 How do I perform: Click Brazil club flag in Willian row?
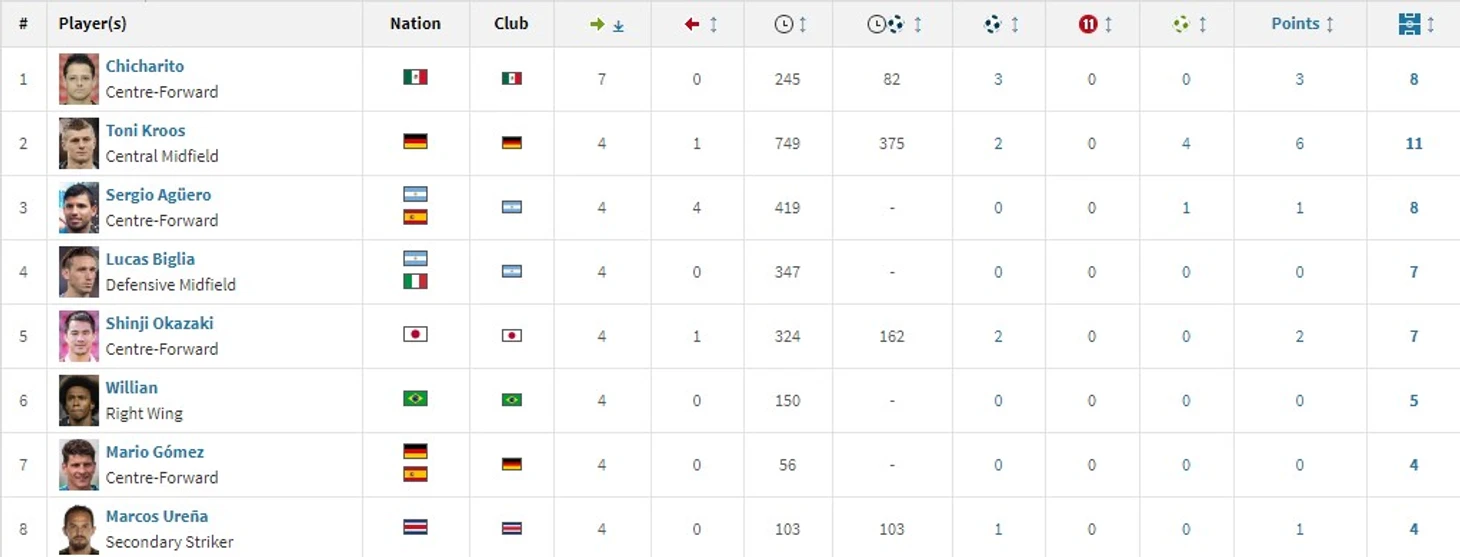pyautogui.click(x=511, y=400)
